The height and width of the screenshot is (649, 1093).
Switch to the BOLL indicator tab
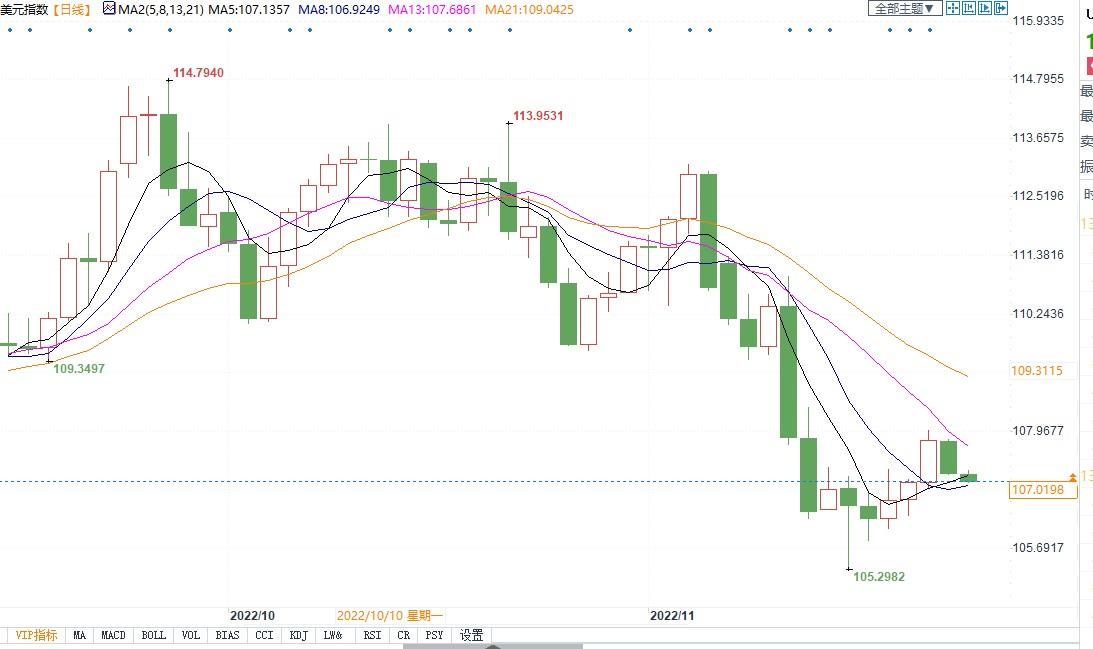[153, 635]
